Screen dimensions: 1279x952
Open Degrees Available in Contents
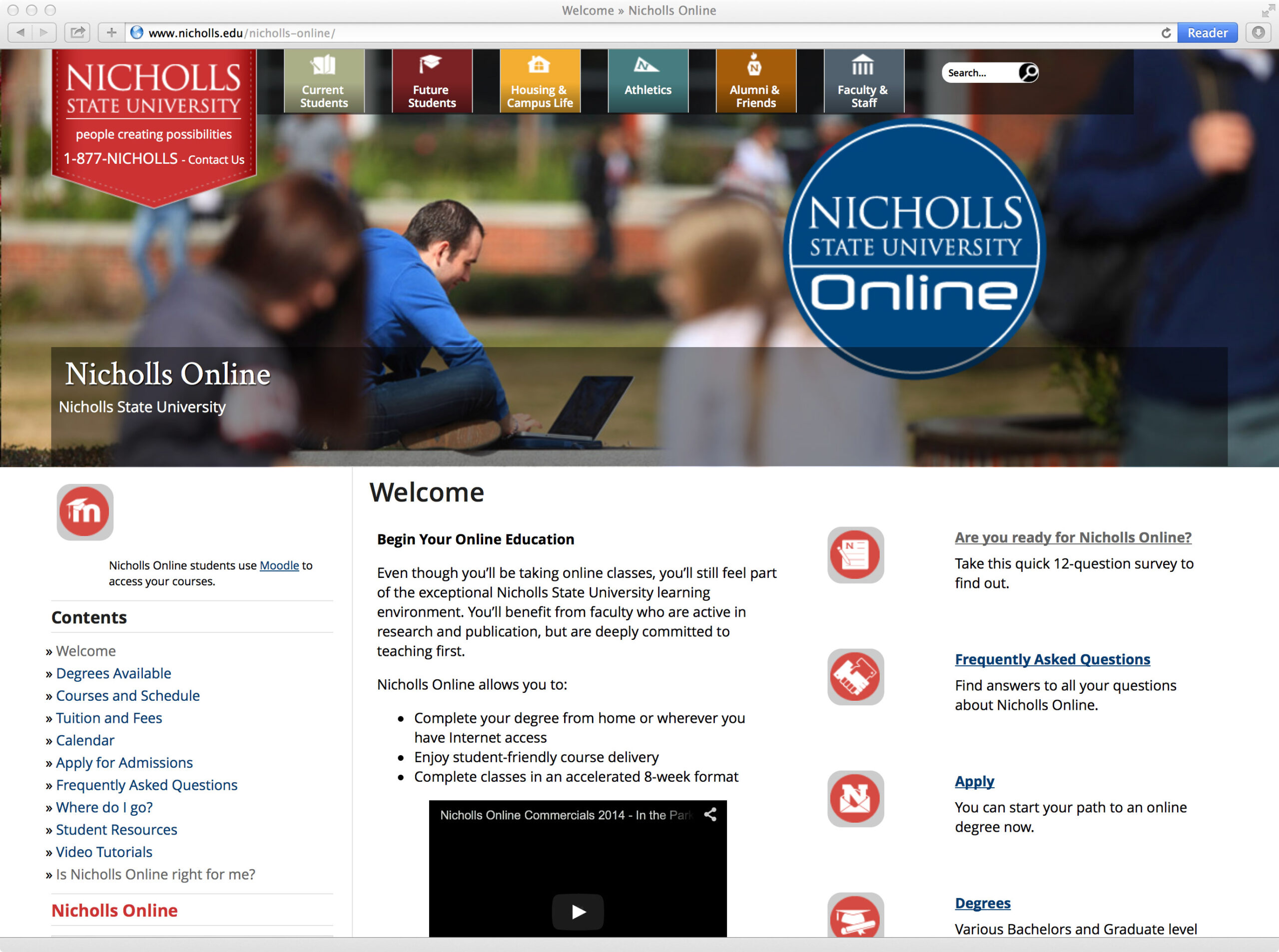tap(113, 673)
